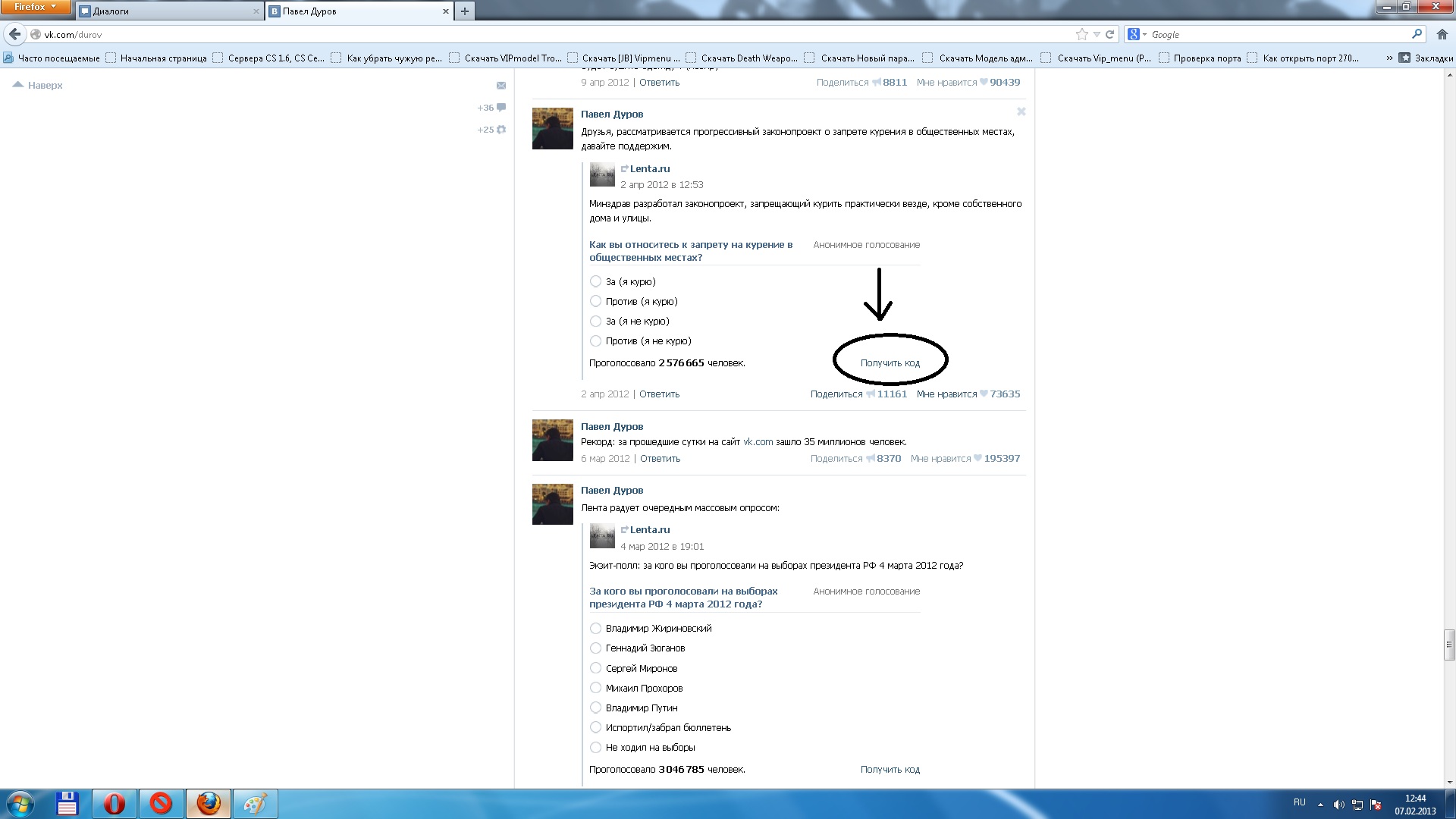Dismiss the smoking ban post with the X icon
The width and height of the screenshot is (1456, 819).
1021,111
